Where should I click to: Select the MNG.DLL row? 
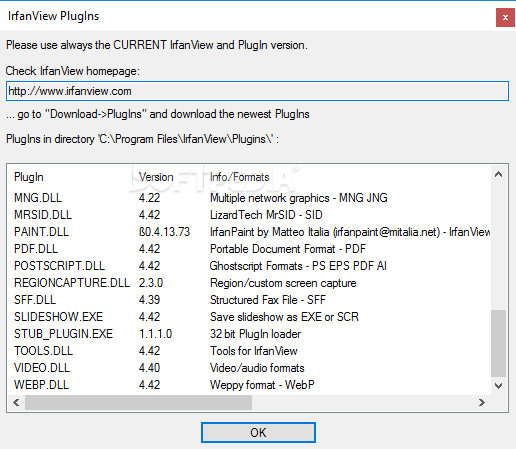click(x=249, y=198)
